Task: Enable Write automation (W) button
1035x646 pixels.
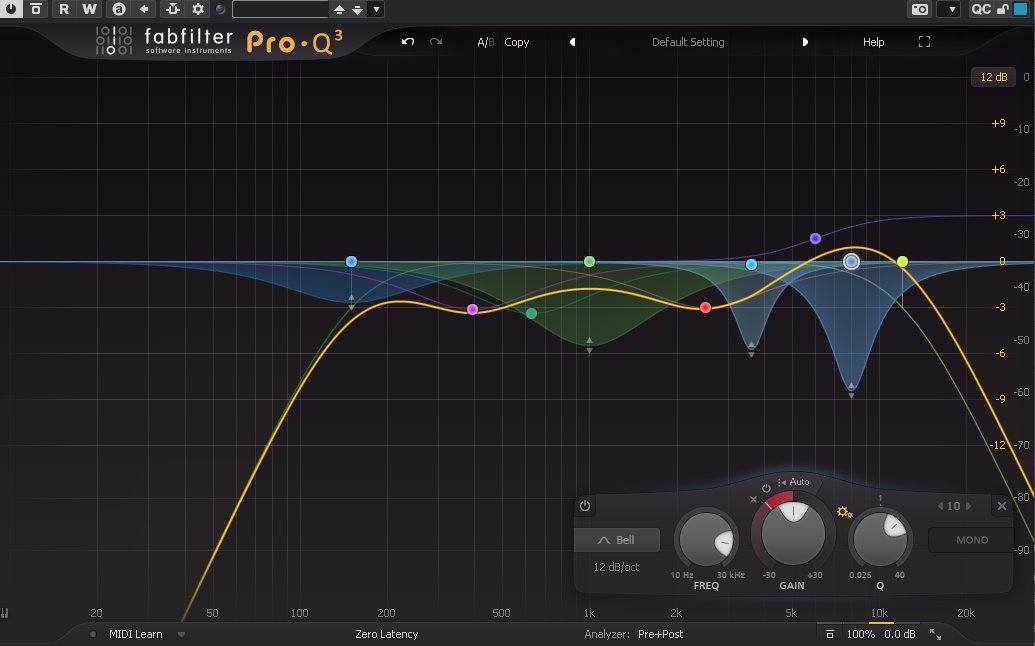Action: pyautogui.click(x=89, y=9)
